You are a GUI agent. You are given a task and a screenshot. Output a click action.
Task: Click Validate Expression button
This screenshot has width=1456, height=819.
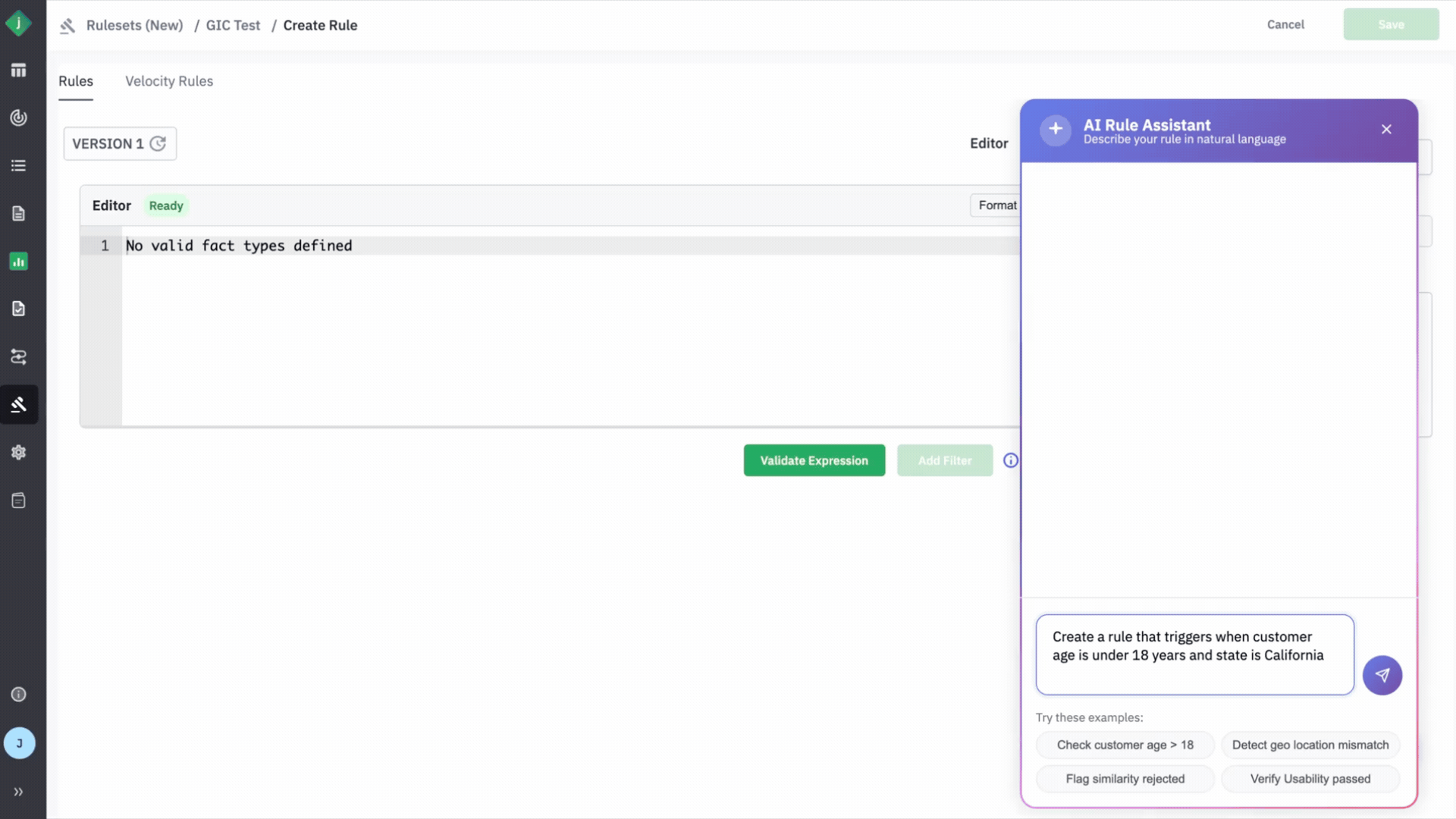814,460
